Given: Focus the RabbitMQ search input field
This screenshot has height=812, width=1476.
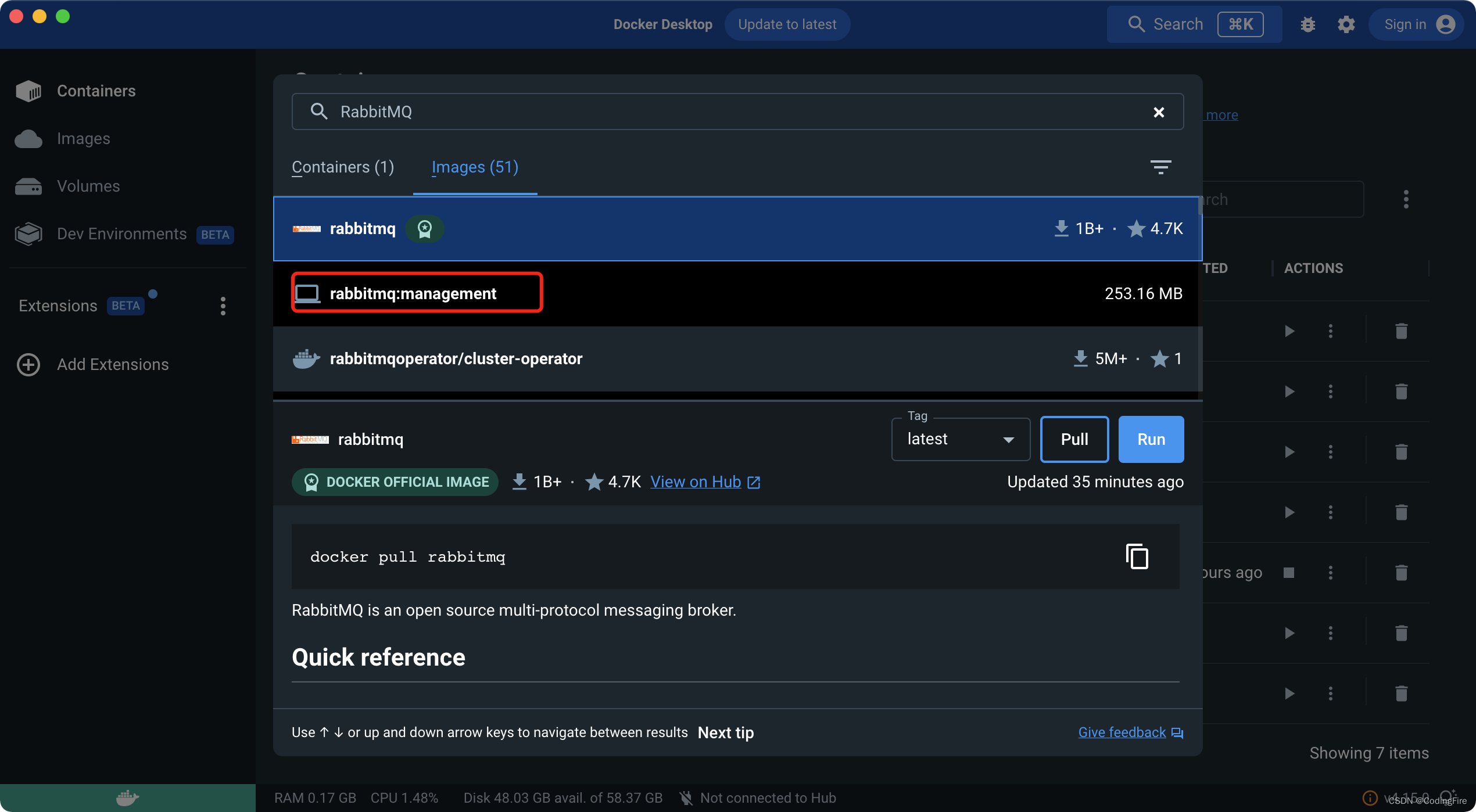Looking at the screenshot, I should pos(737,112).
